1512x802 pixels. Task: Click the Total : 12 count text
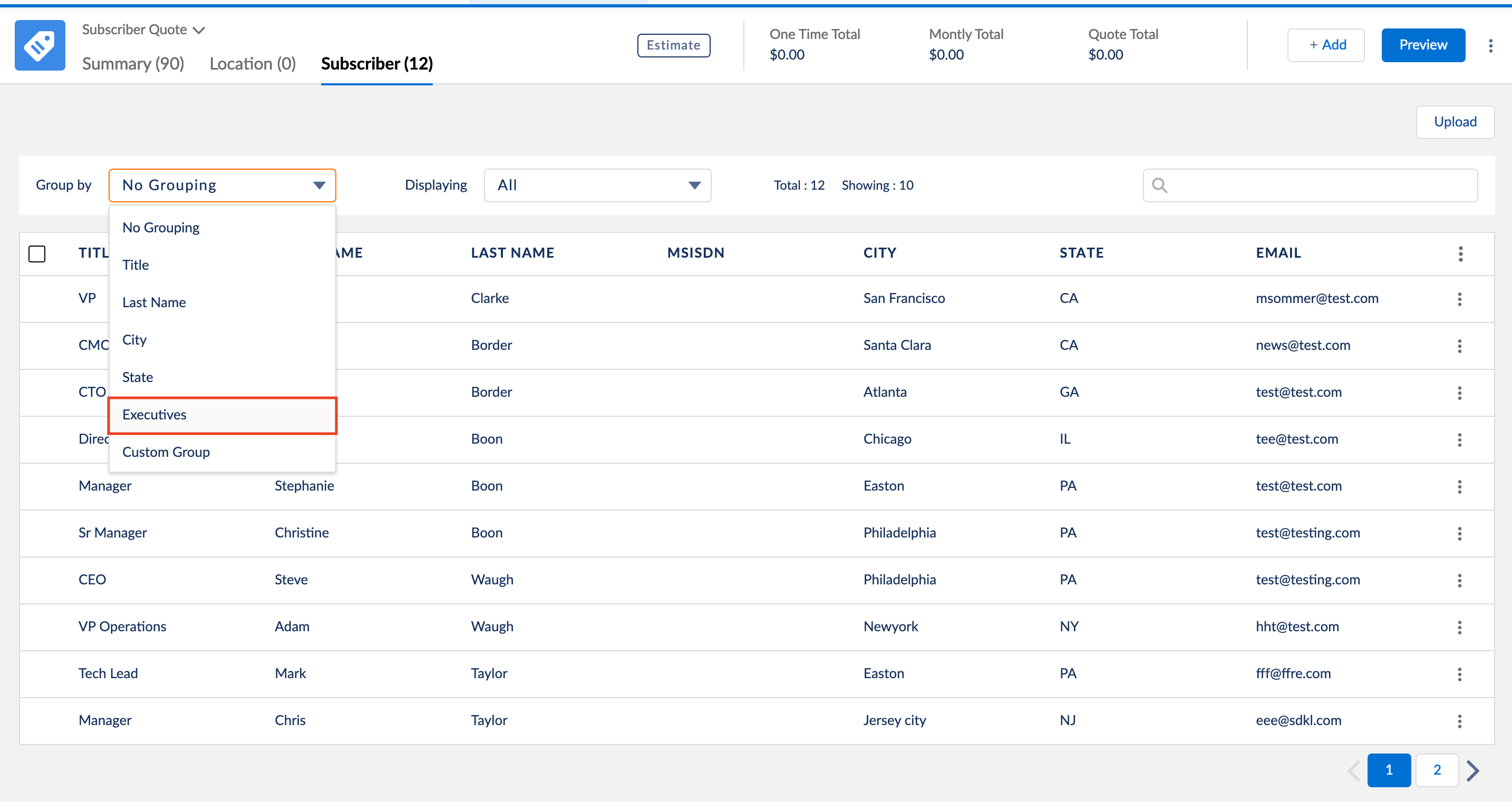tap(799, 185)
